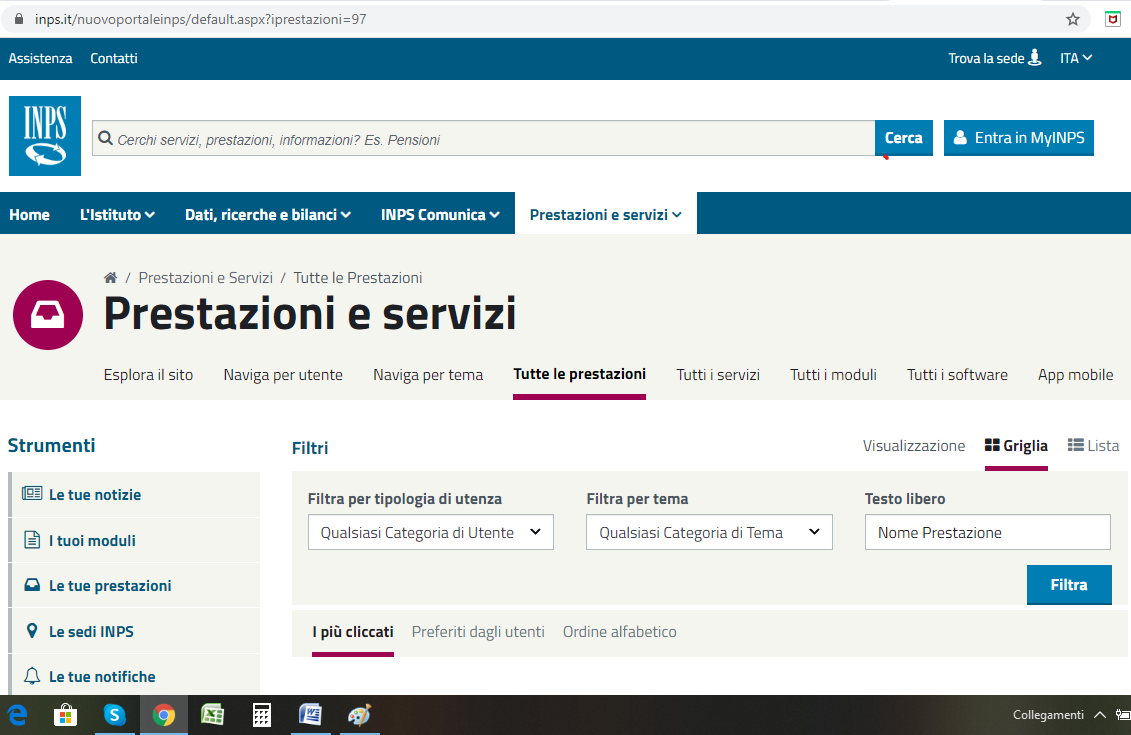Switch to Lista view
This screenshot has height=735, width=1131.
point(1093,446)
